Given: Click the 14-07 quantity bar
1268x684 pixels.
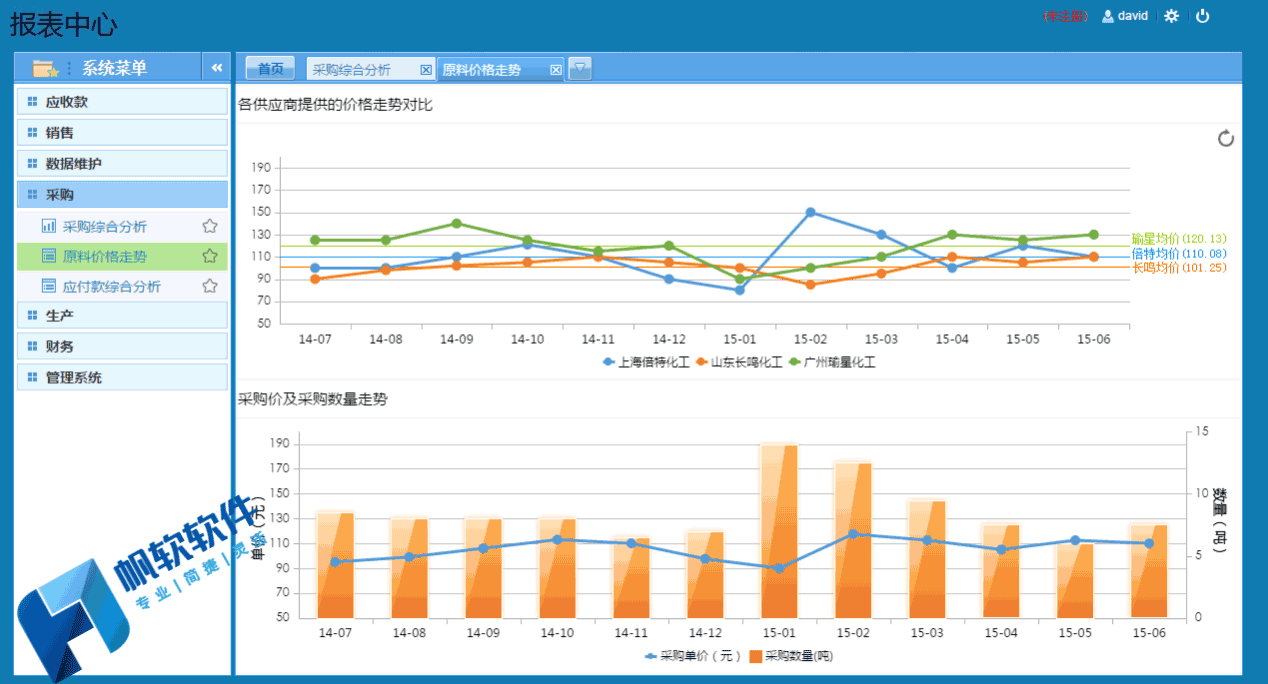Looking at the screenshot, I should click(x=335, y=565).
